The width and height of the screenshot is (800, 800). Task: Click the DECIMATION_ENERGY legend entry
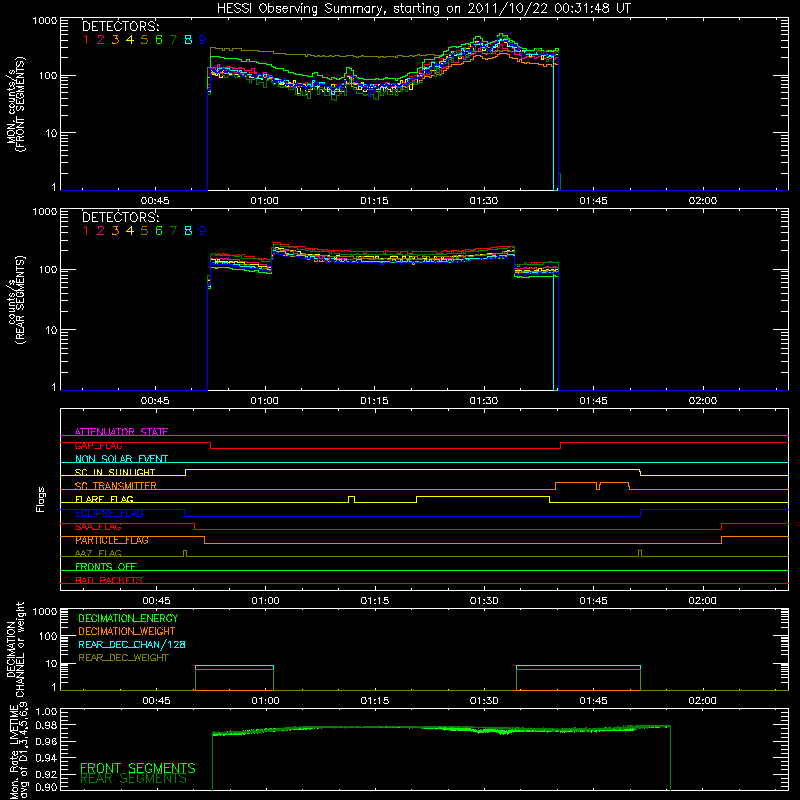(x=128, y=618)
